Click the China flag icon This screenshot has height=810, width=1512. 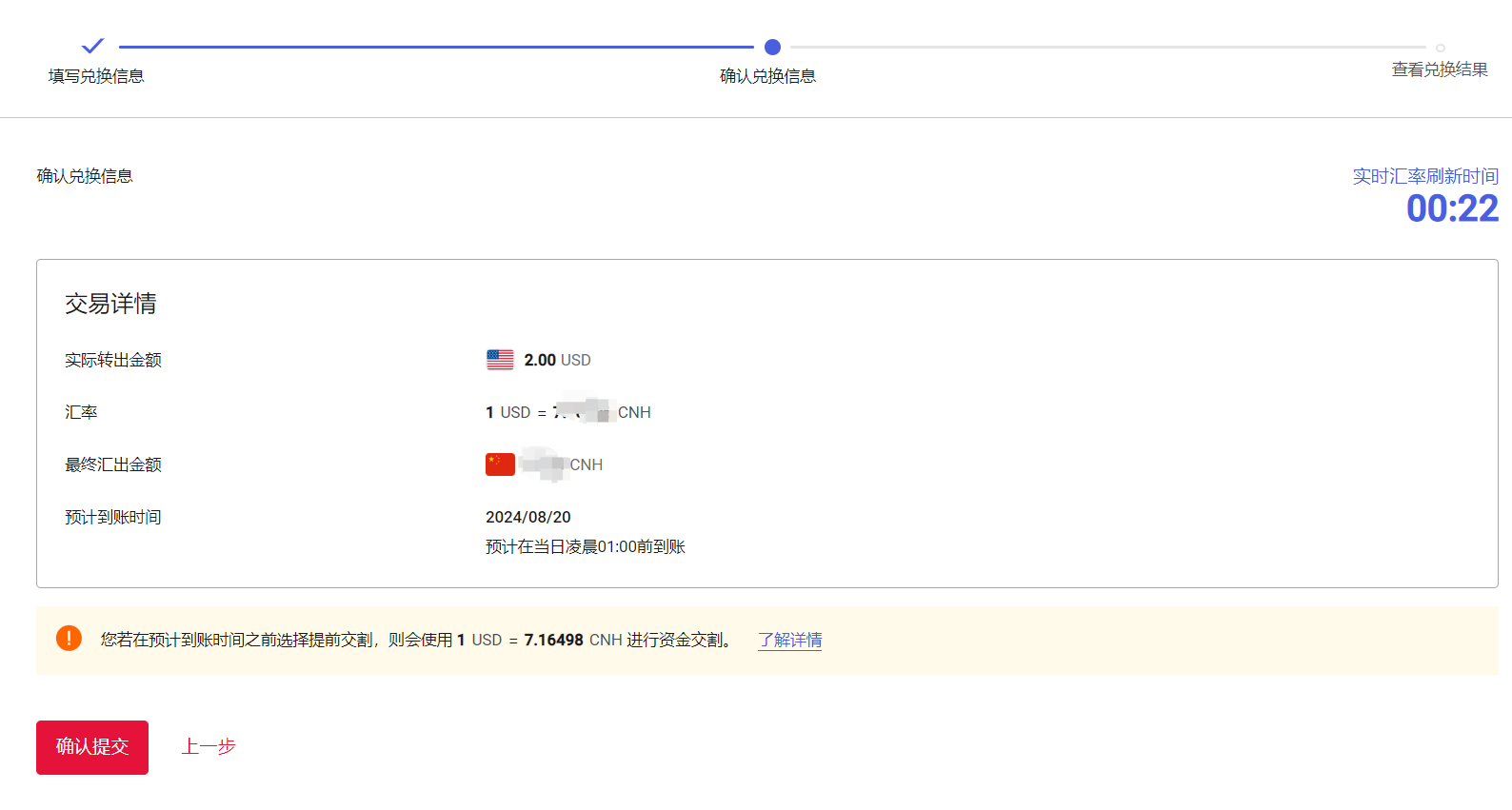500,464
